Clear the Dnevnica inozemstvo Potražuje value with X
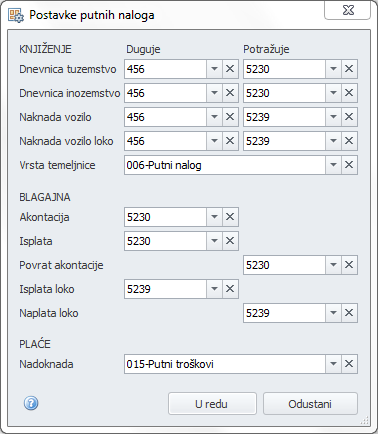The image size is (378, 434). 349,93
